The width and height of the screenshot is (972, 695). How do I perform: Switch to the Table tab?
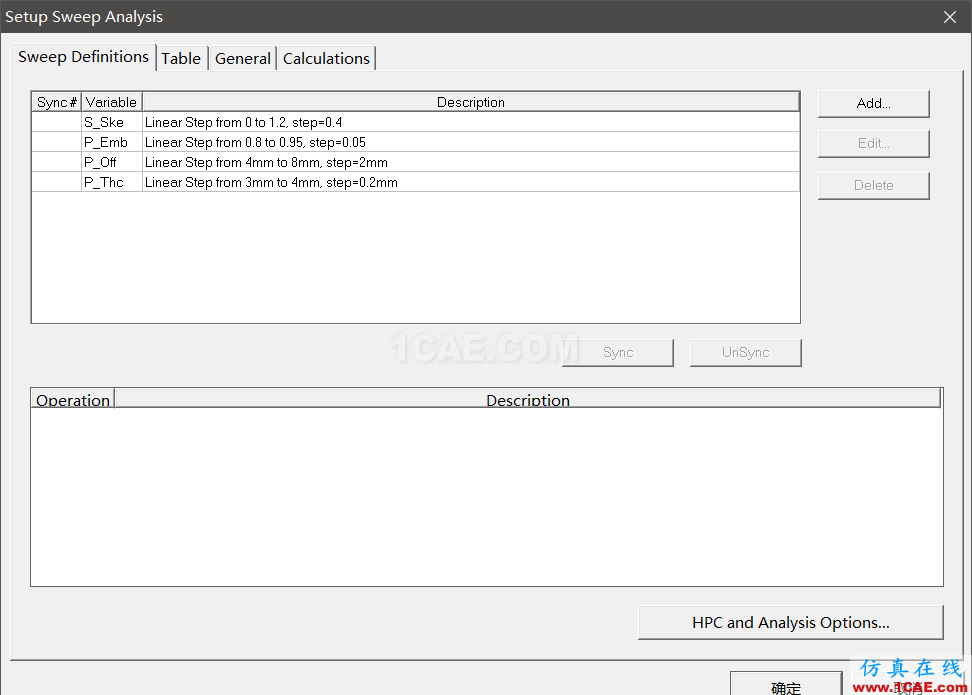pos(181,58)
